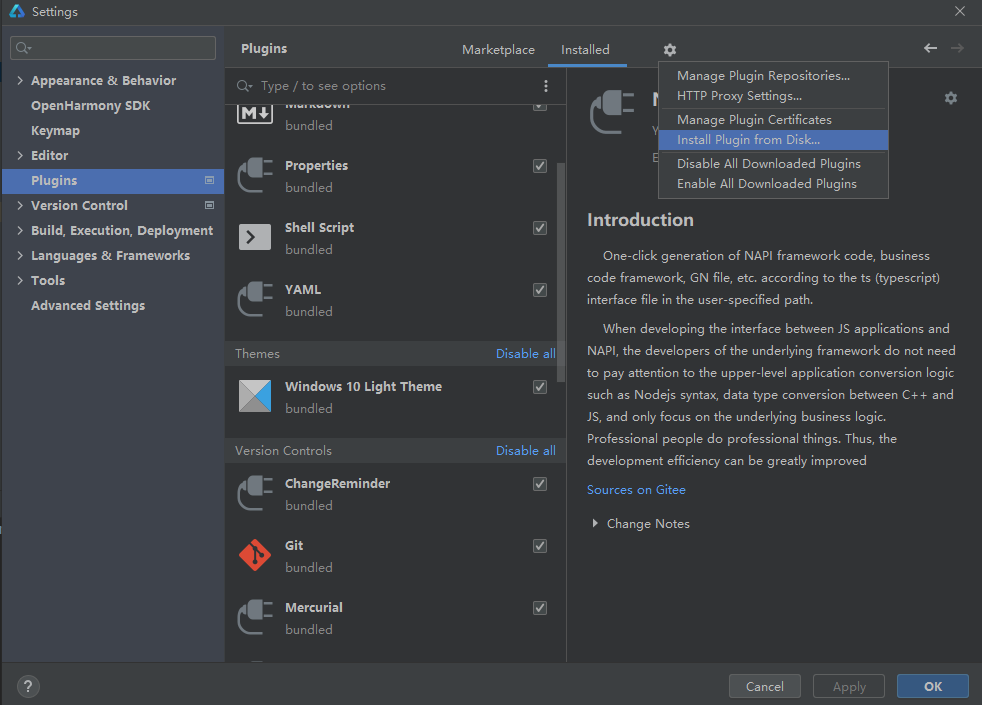The height and width of the screenshot is (705, 982).
Task: Toggle the ChangeReminder plugin checkbox
Action: pyautogui.click(x=539, y=484)
